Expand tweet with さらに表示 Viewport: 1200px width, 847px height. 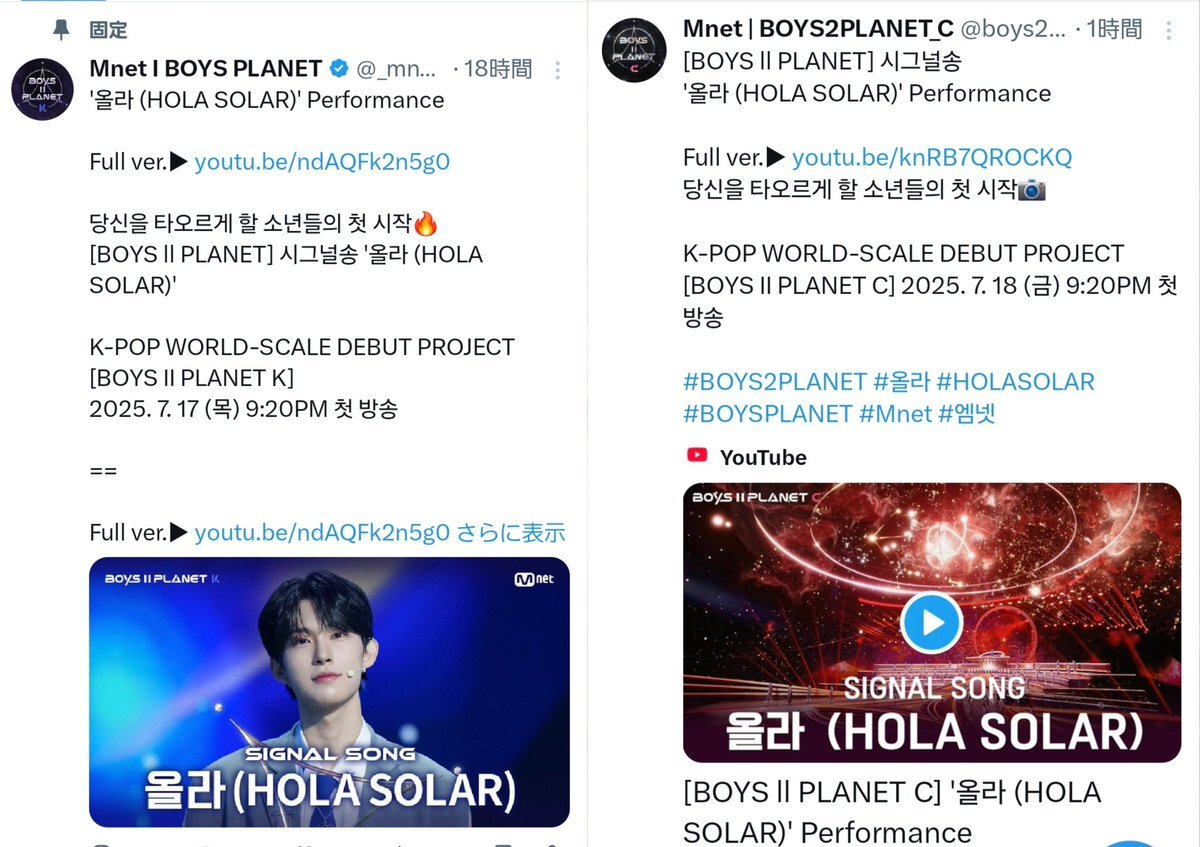511,532
